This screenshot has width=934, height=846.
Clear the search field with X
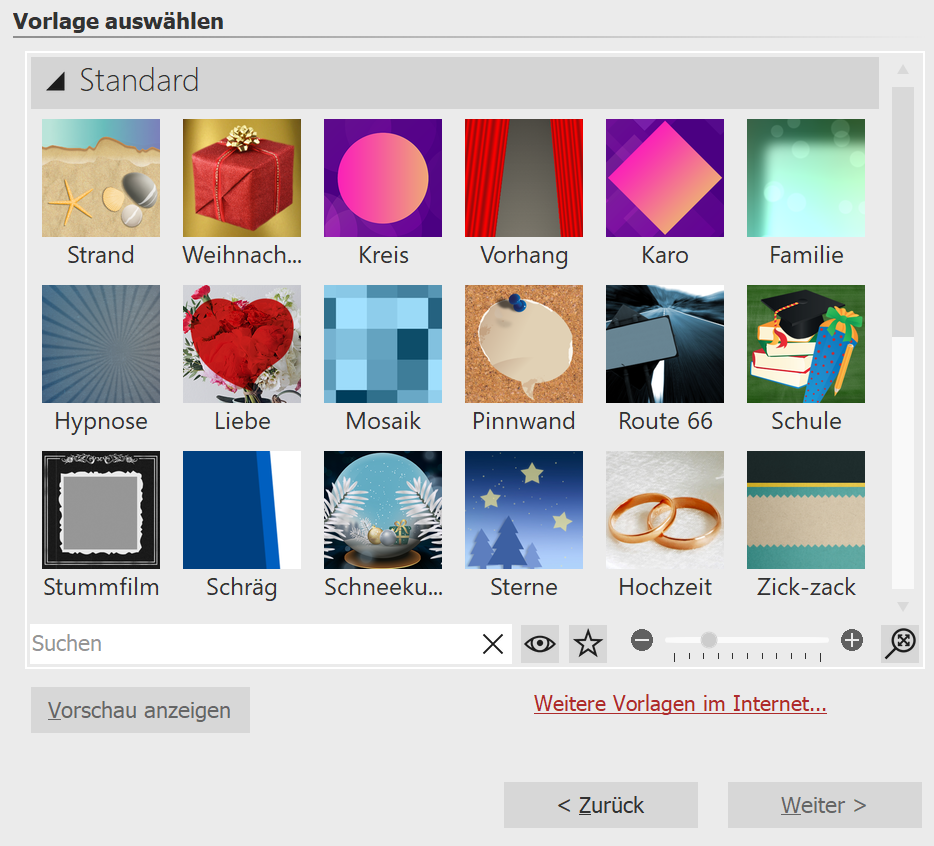493,643
